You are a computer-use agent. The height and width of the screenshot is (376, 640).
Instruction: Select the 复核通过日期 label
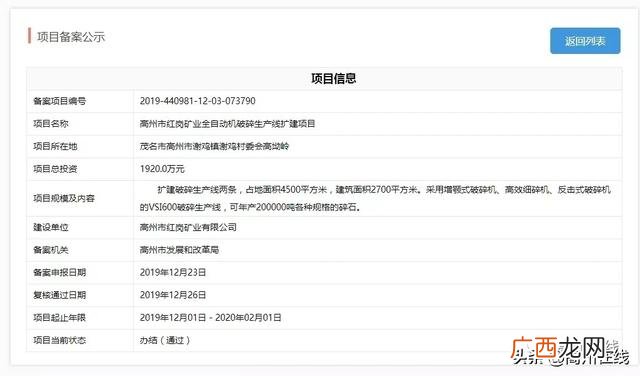[60, 295]
